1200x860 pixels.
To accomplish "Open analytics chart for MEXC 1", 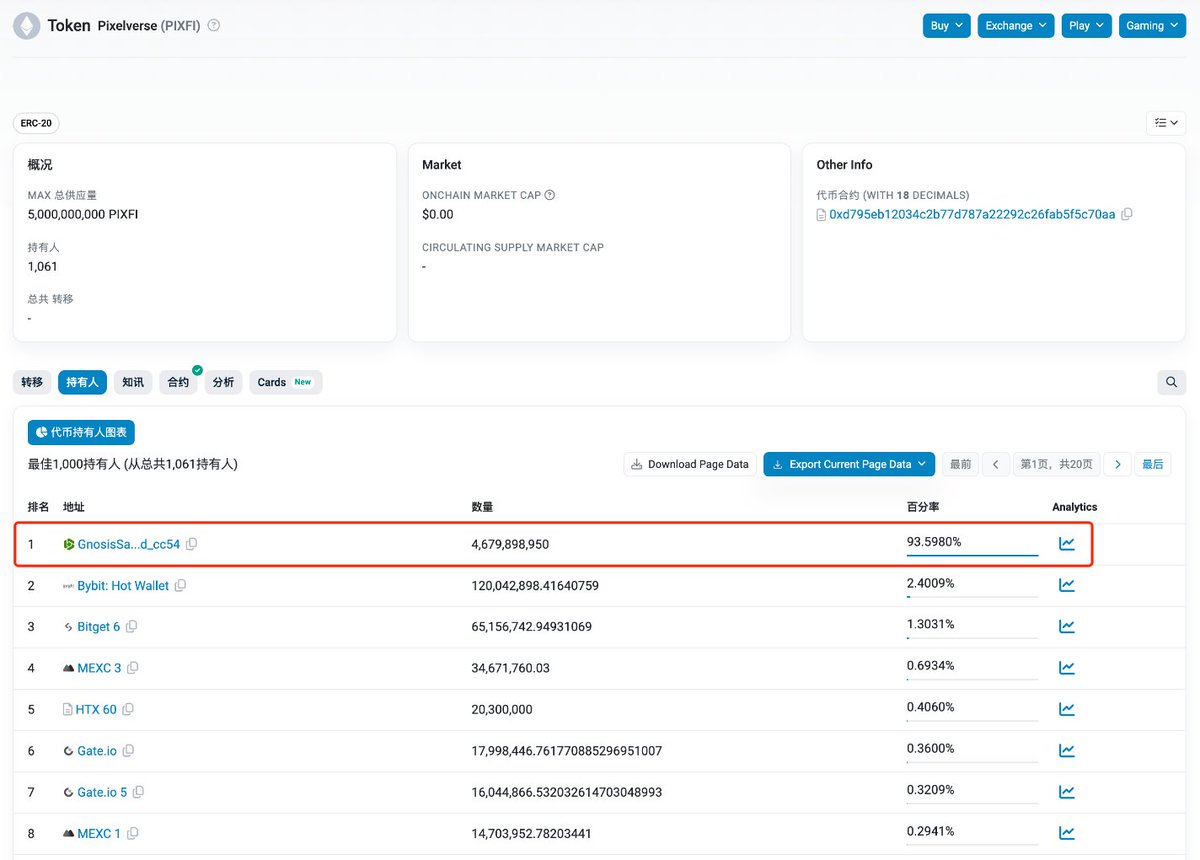I will click(x=1067, y=833).
